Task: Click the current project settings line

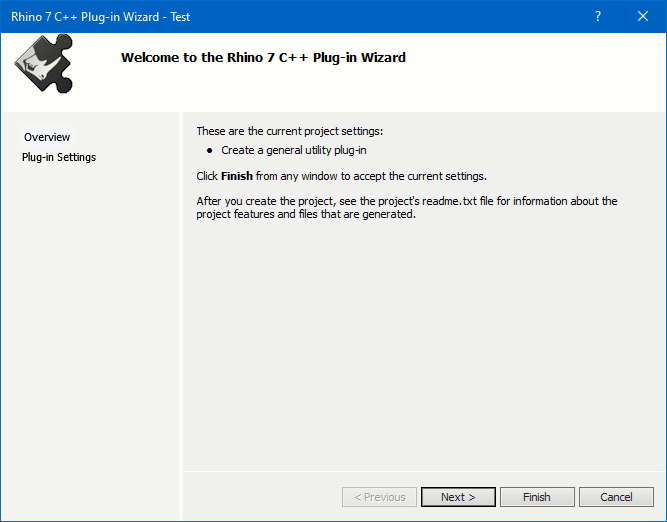Action: click(289, 131)
